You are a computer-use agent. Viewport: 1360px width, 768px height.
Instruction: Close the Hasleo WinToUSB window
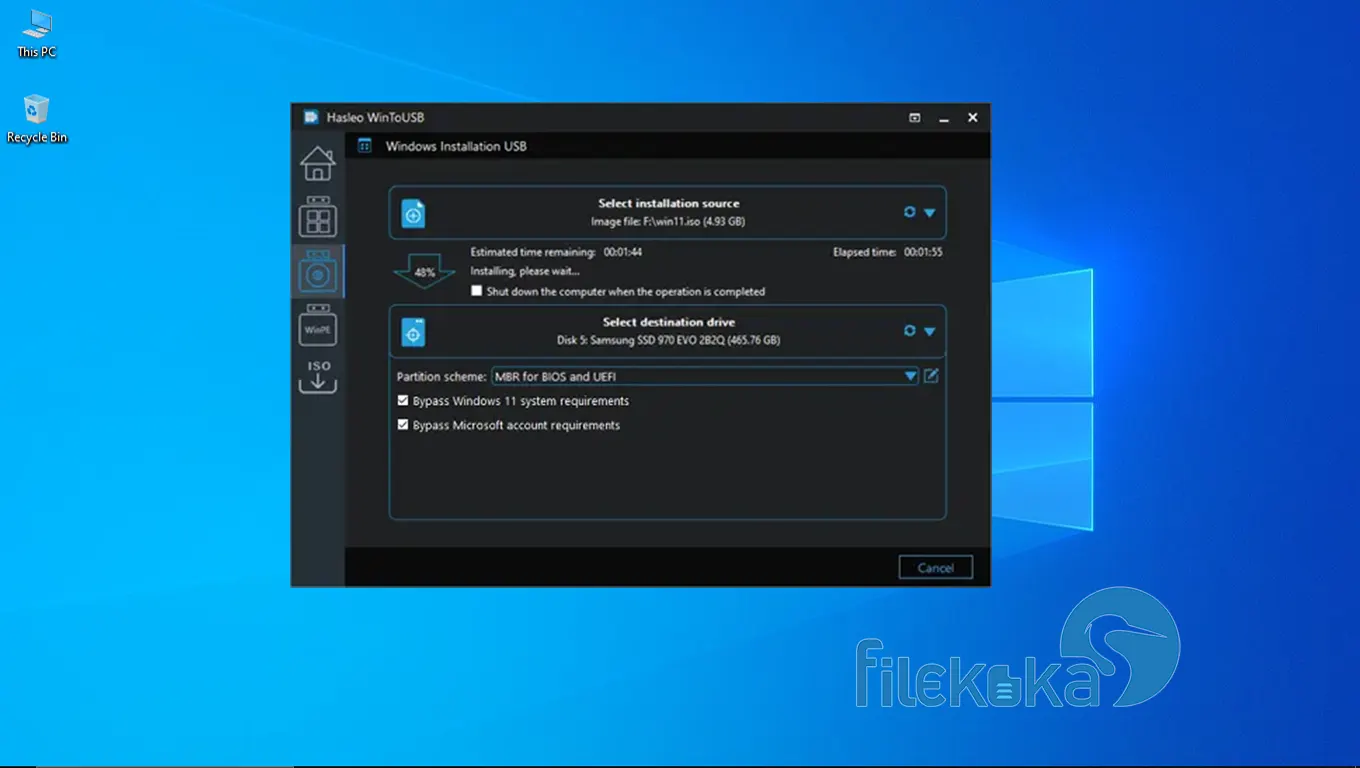tap(972, 117)
